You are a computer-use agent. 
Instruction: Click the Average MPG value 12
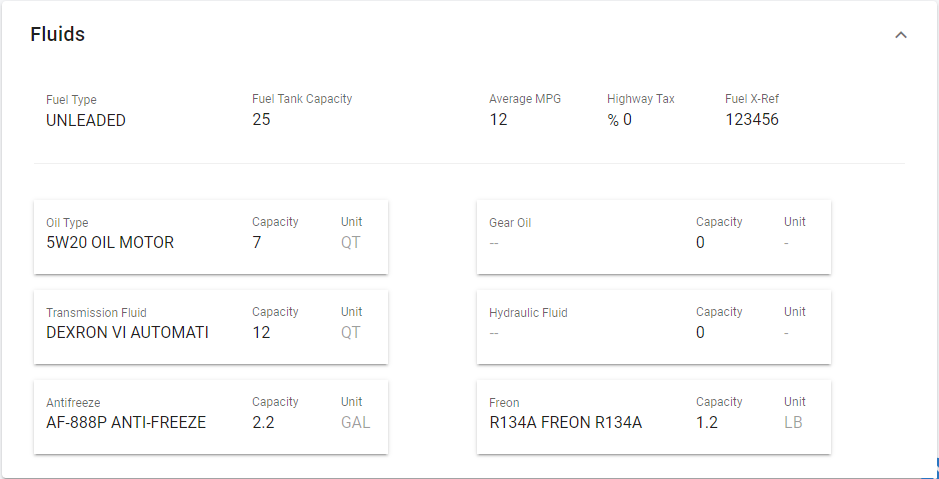tap(498, 120)
